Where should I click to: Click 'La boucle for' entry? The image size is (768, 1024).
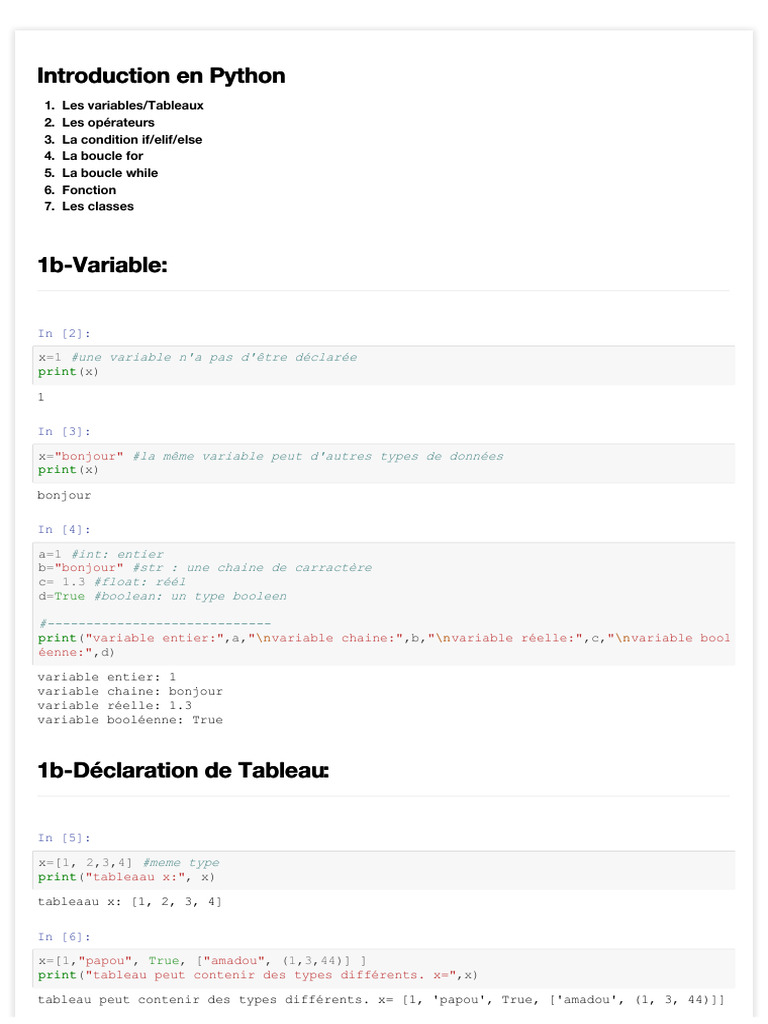point(103,155)
